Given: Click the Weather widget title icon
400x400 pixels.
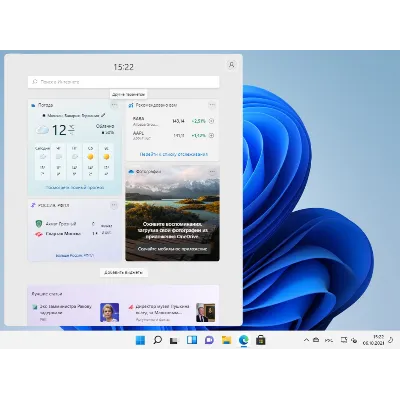Looking at the screenshot, I should [x=33, y=105].
